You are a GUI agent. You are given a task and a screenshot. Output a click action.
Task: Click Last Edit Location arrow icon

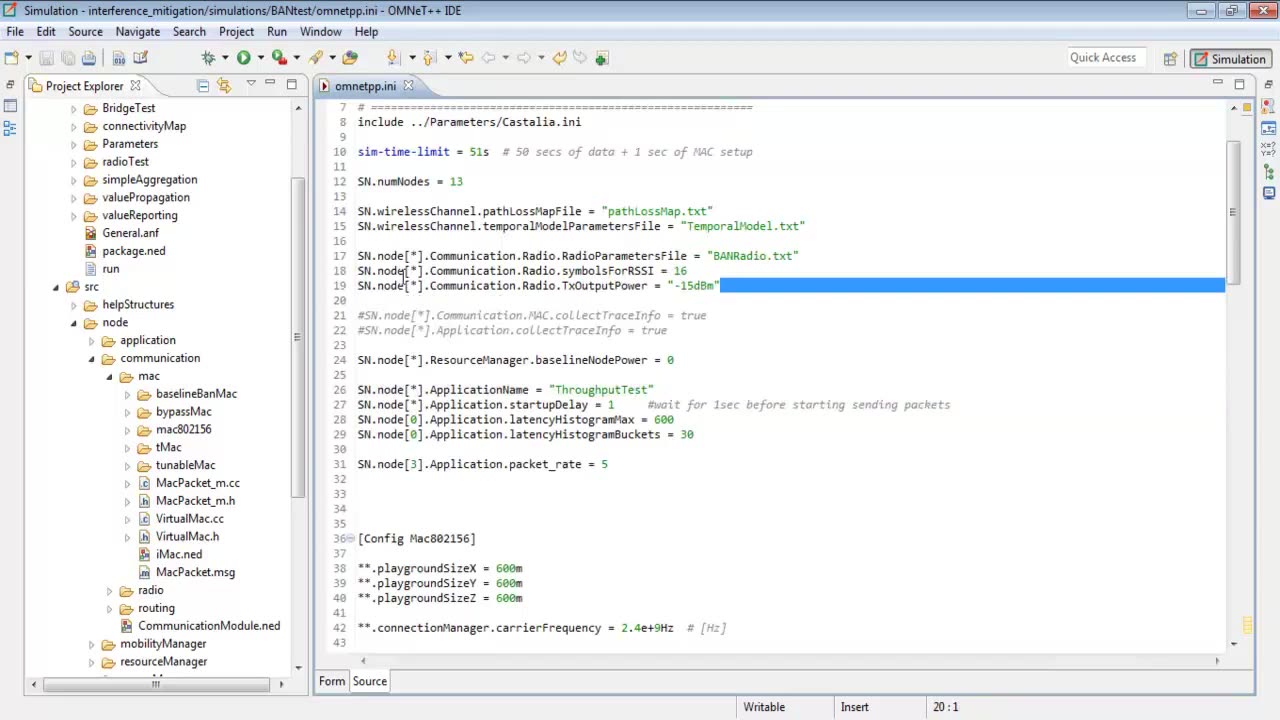[466, 58]
